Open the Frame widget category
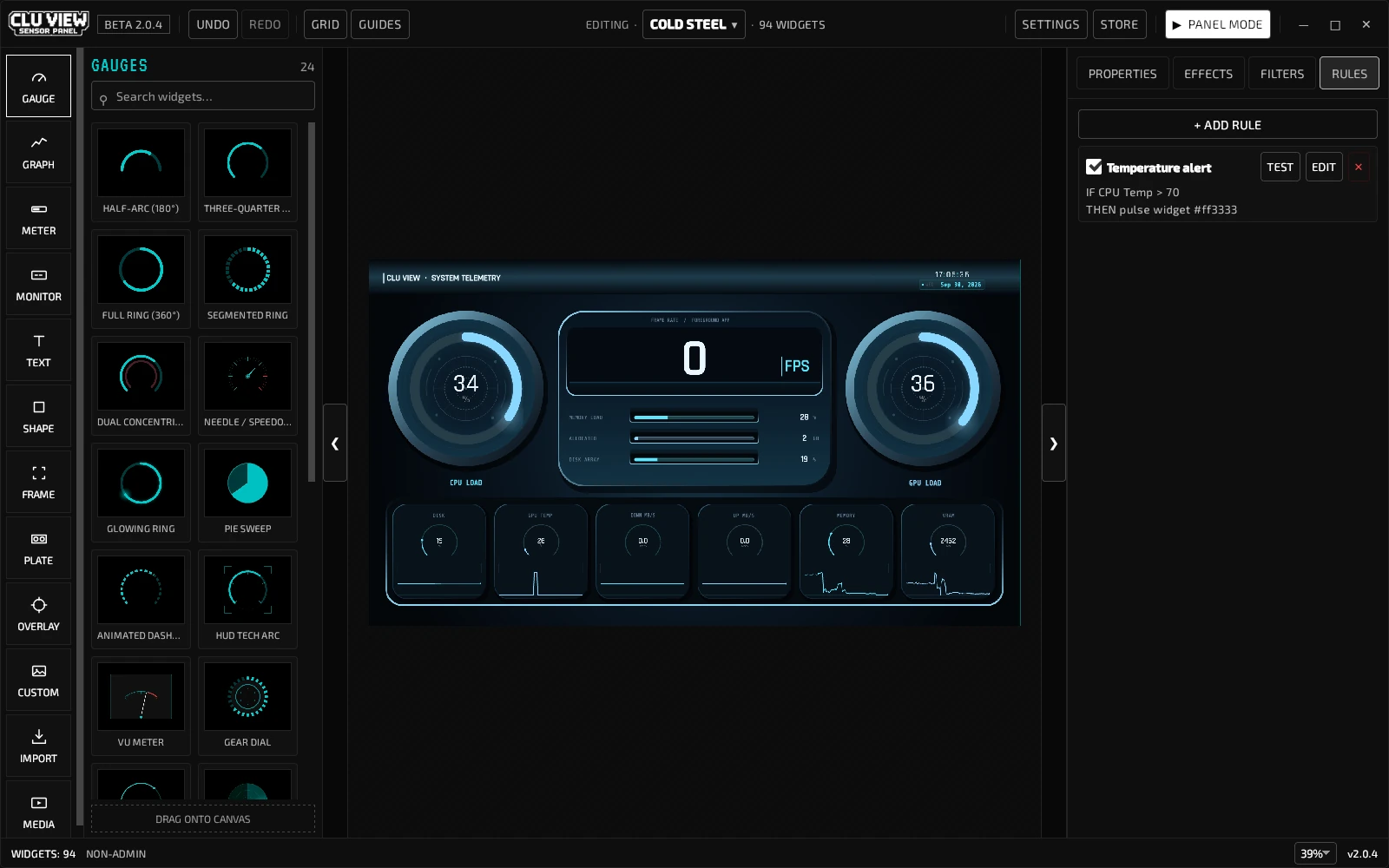Screen dimensions: 1389x868 click(38, 482)
